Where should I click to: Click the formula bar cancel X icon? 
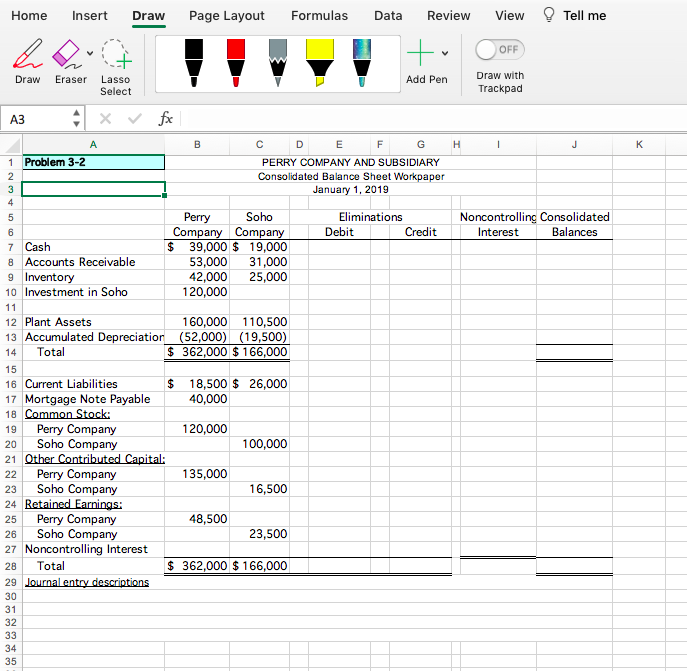pyautogui.click(x=105, y=119)
